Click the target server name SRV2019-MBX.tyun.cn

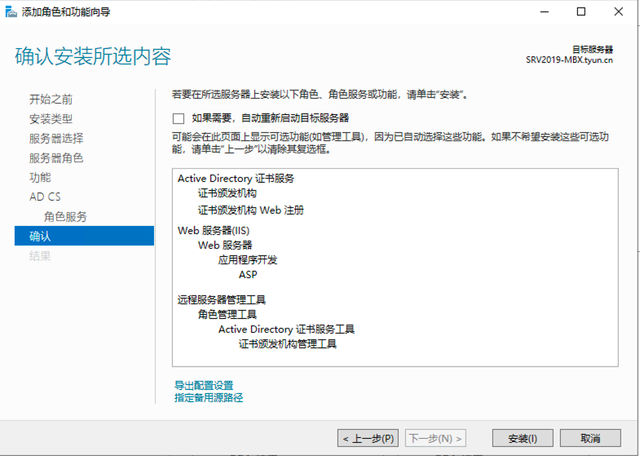coord(569,60)
